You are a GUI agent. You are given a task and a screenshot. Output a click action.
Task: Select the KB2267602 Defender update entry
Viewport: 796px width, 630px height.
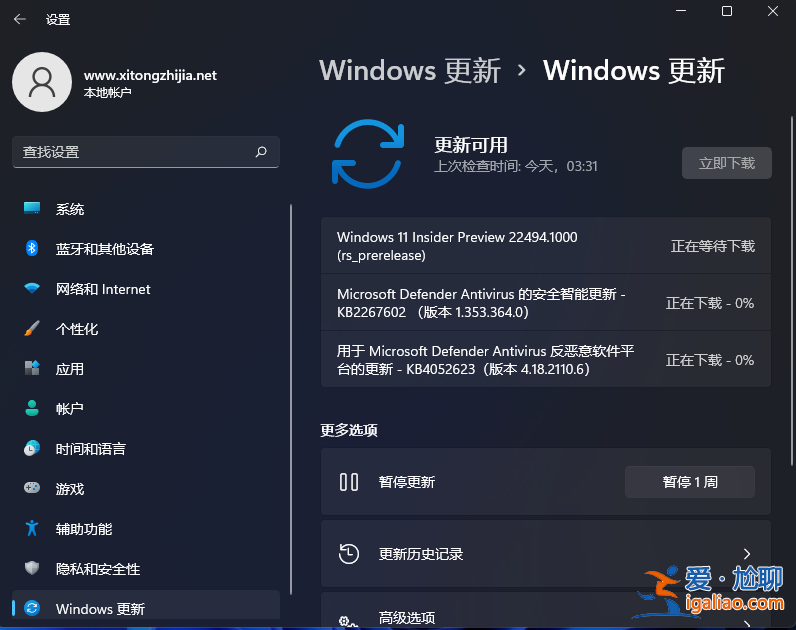[546, 303]
